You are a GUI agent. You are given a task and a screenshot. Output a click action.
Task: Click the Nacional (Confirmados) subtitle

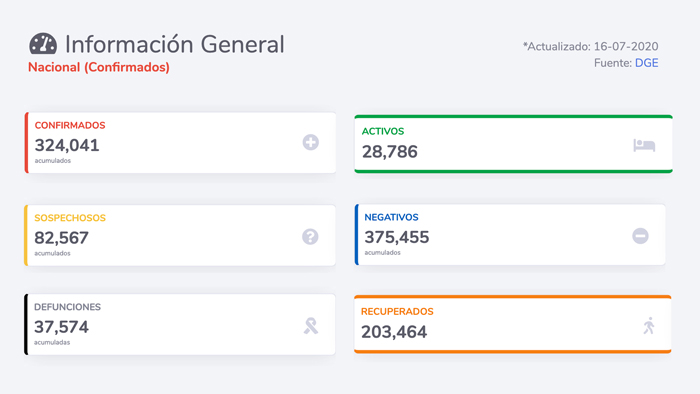pyautogui.click(x=99, y=67)
